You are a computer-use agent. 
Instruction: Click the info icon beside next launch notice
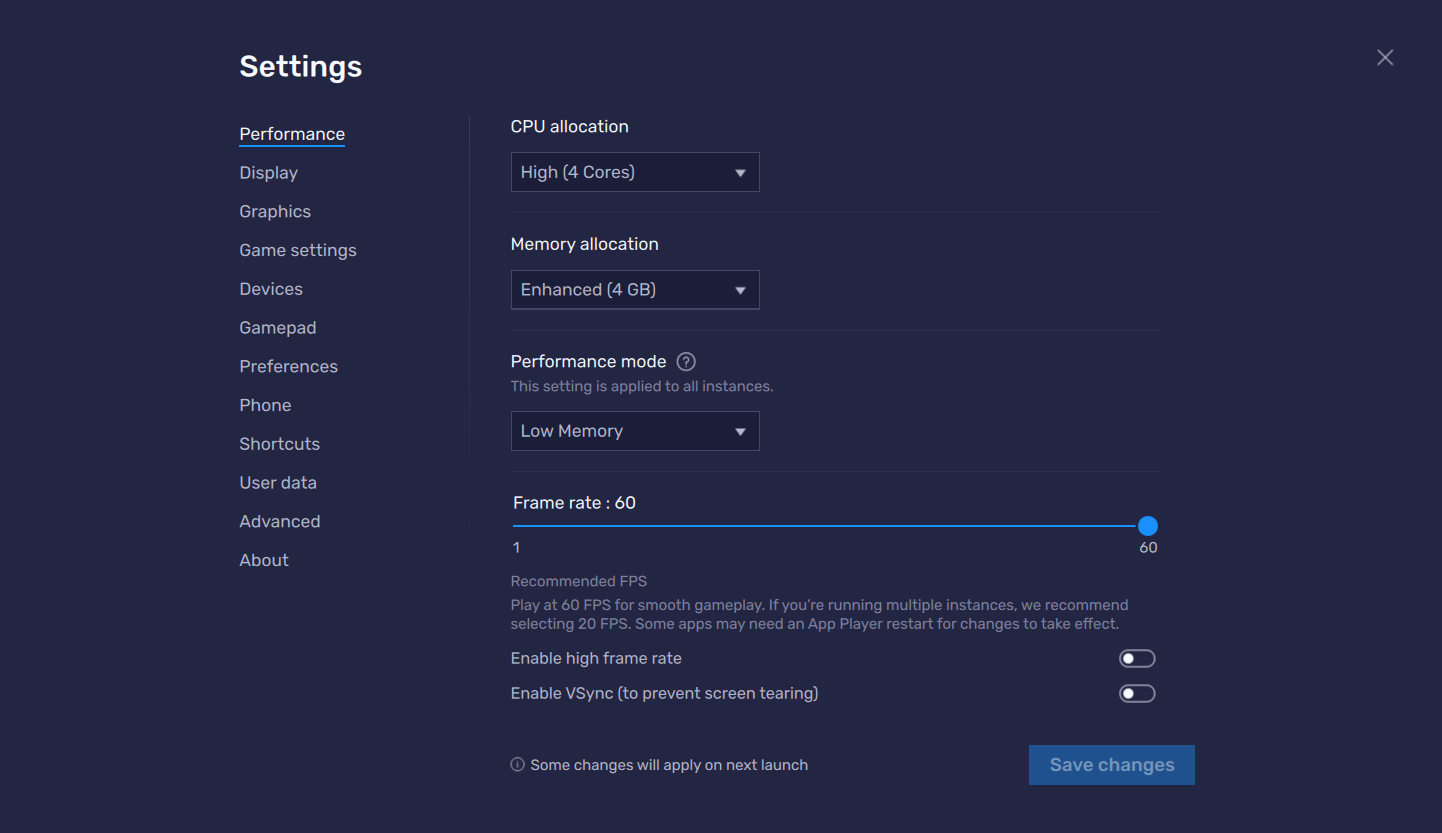pyautogui.click(x=517, y=765)
